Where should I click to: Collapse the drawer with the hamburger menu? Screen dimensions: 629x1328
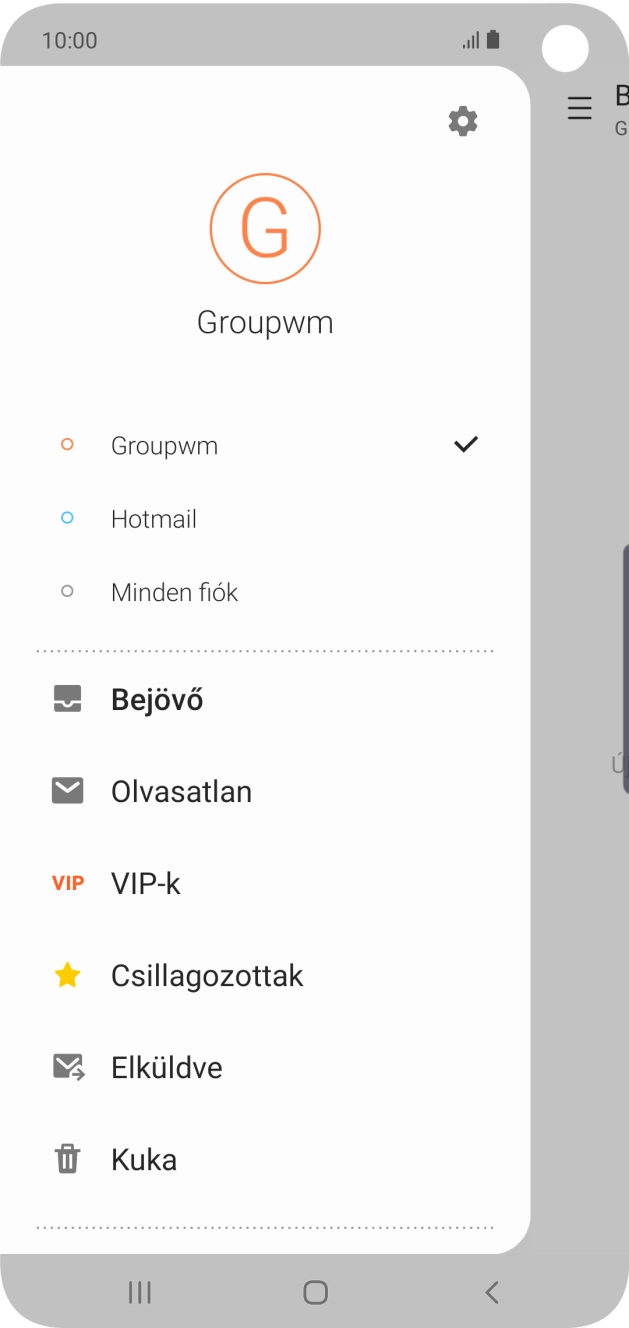[x=579, y=108]
